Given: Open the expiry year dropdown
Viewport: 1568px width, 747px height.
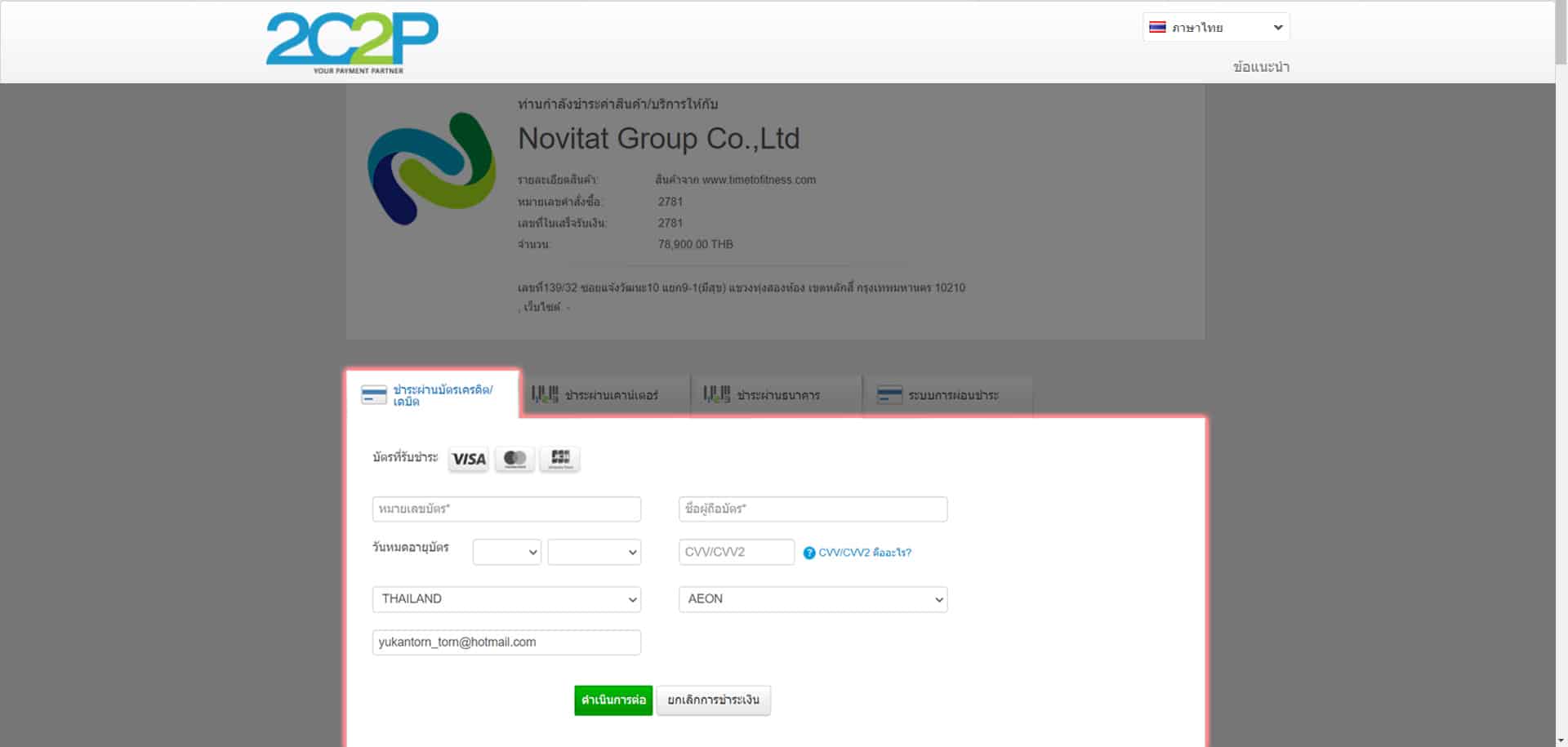Looking at the screenshot, I should (594, 553).
